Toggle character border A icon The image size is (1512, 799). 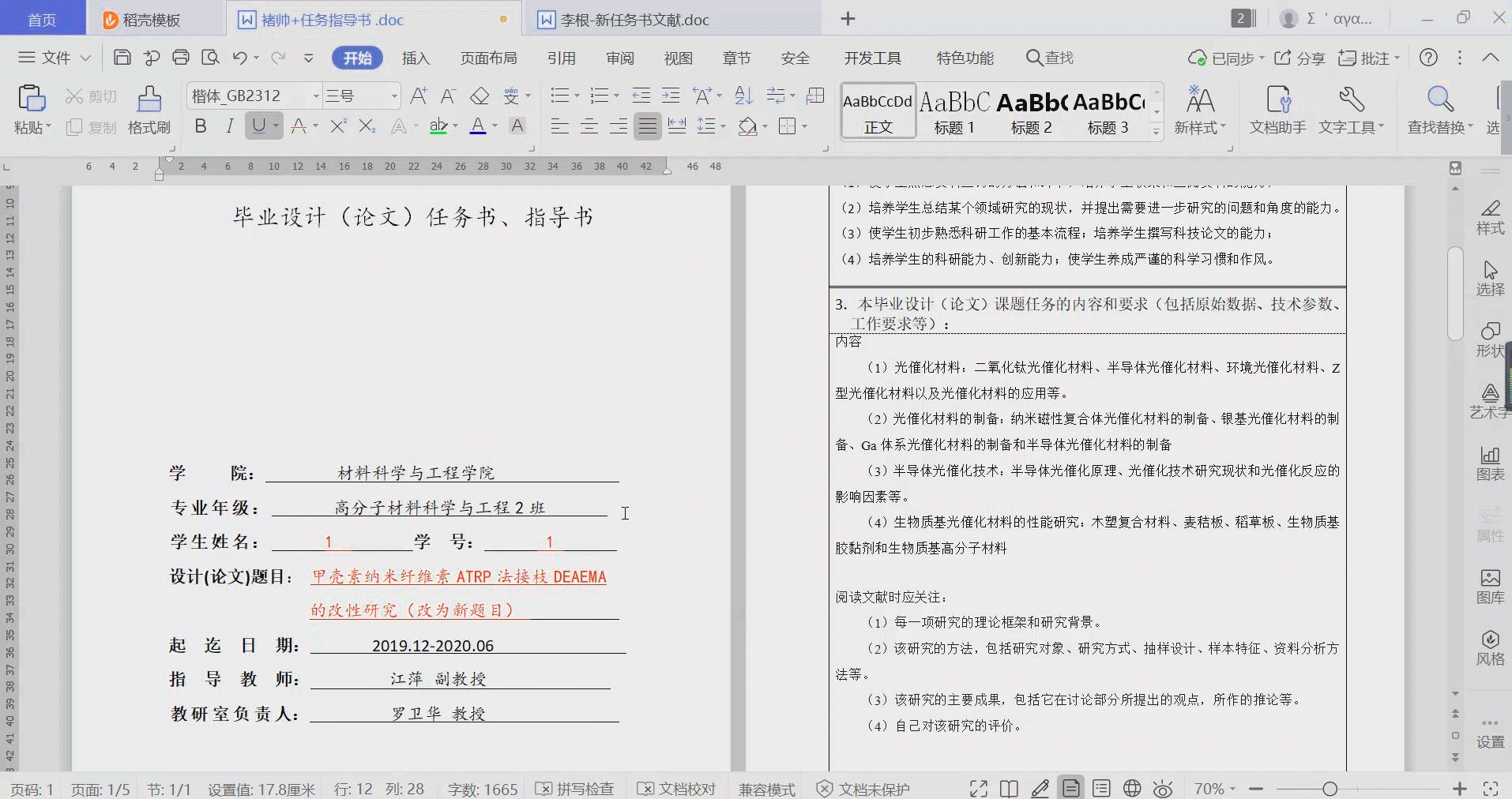tap(517, 126)
